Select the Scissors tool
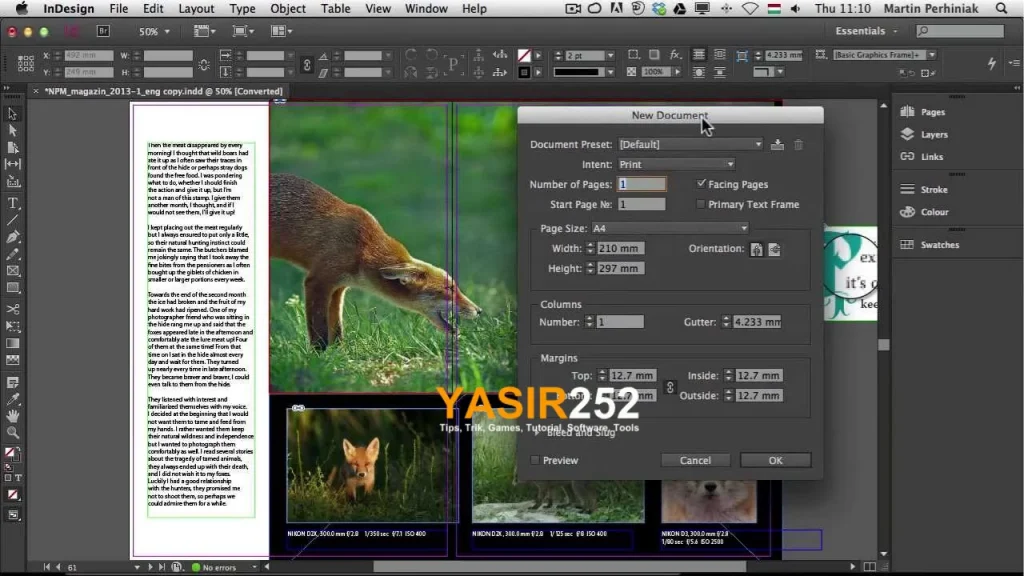 coord(12,309)
